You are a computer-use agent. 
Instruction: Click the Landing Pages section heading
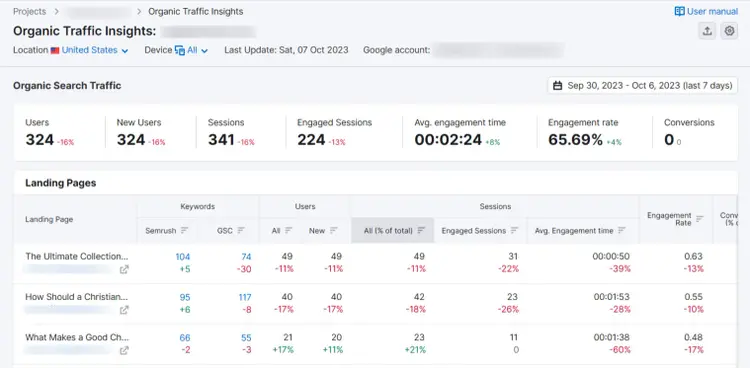point(61,183)
